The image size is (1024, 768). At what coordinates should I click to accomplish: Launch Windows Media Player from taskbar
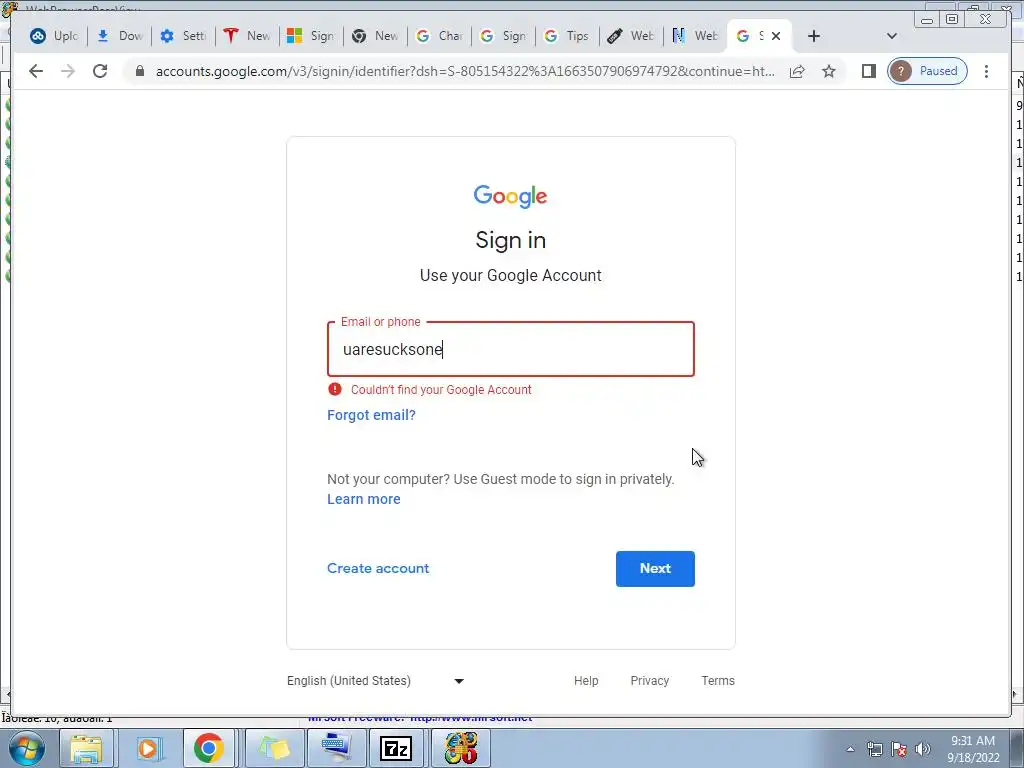pyautogui.click(x=148, y=748)
